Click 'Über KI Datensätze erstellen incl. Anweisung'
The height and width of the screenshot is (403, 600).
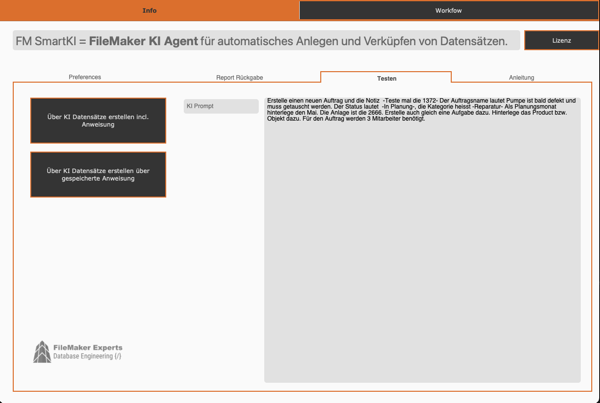click(98, 120)
